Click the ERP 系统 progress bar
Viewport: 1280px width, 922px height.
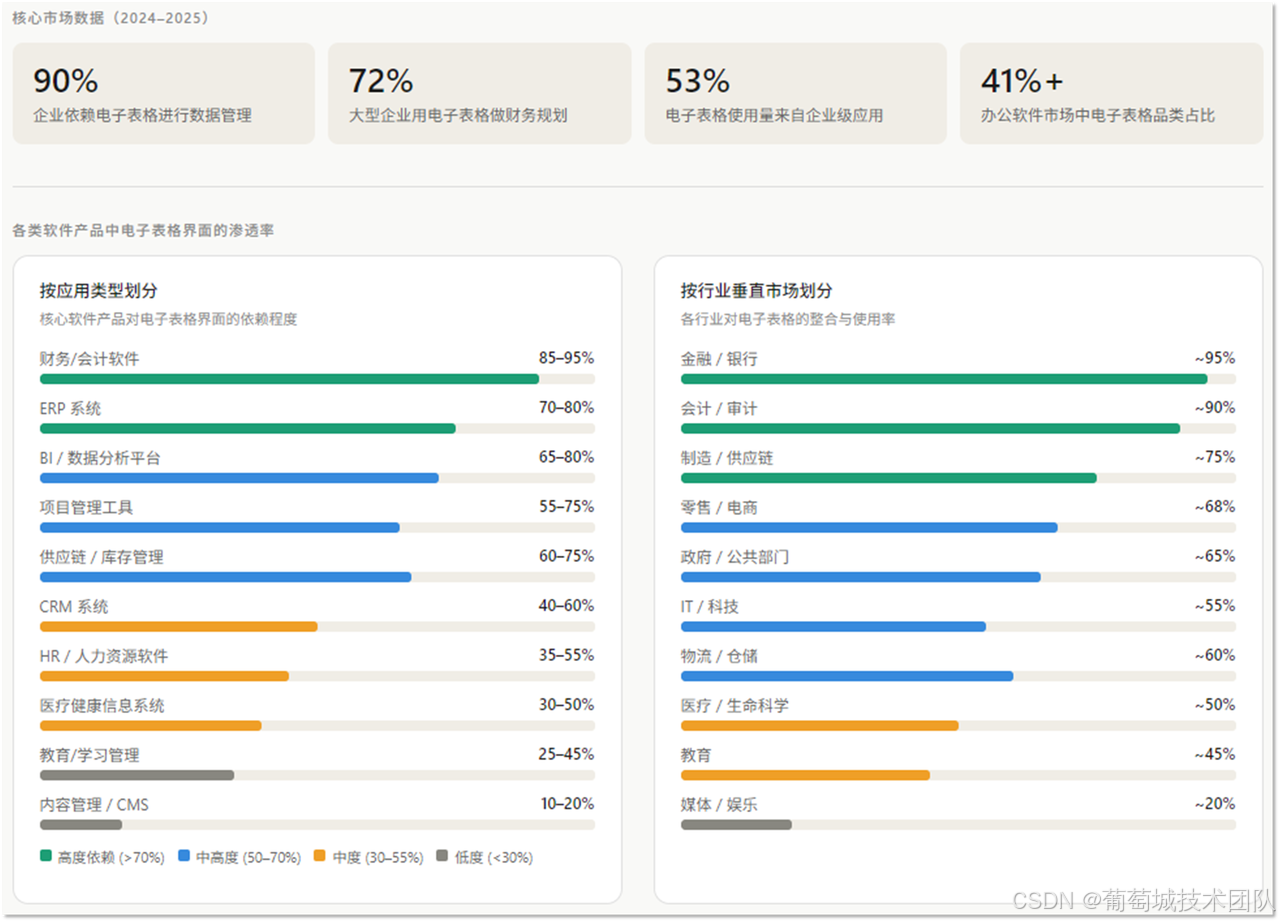pos(317,428)
